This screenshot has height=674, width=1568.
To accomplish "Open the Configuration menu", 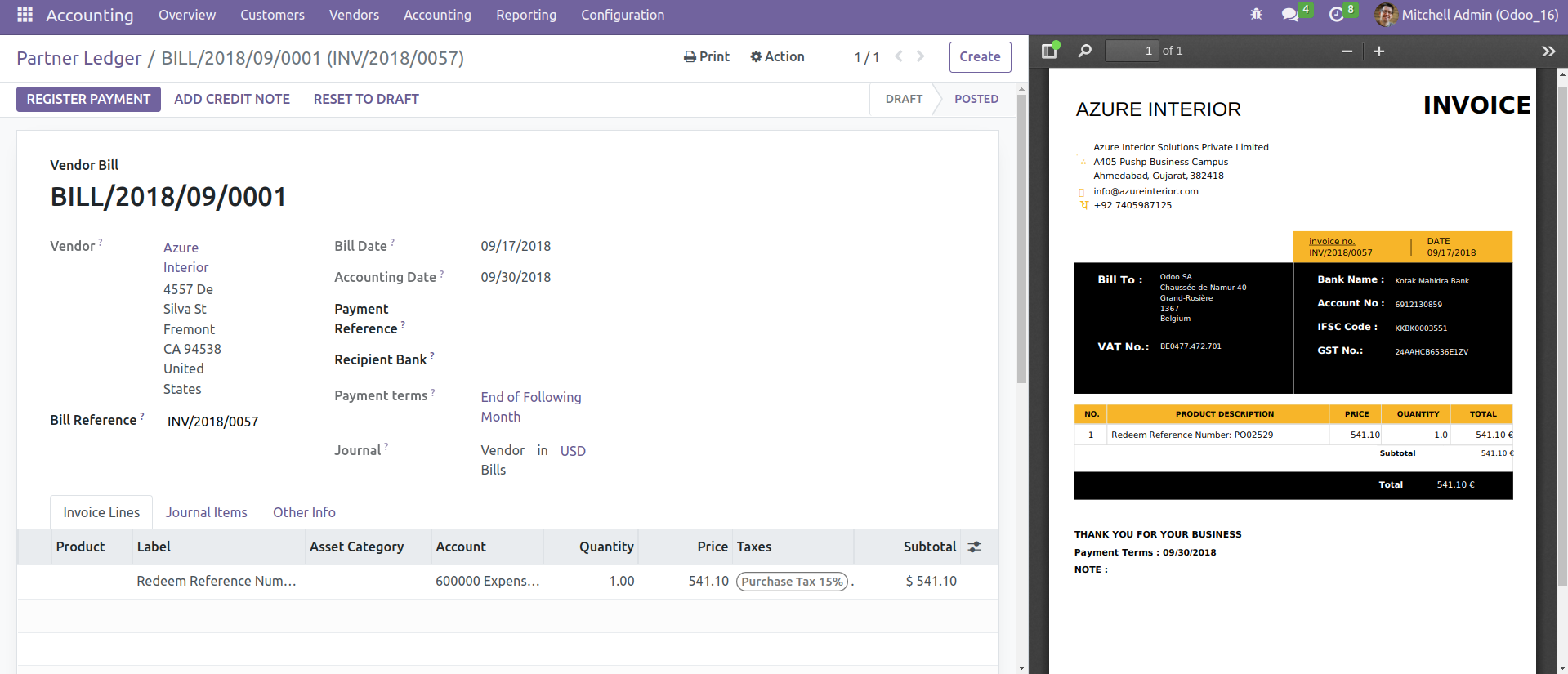I will pos(623,15).
